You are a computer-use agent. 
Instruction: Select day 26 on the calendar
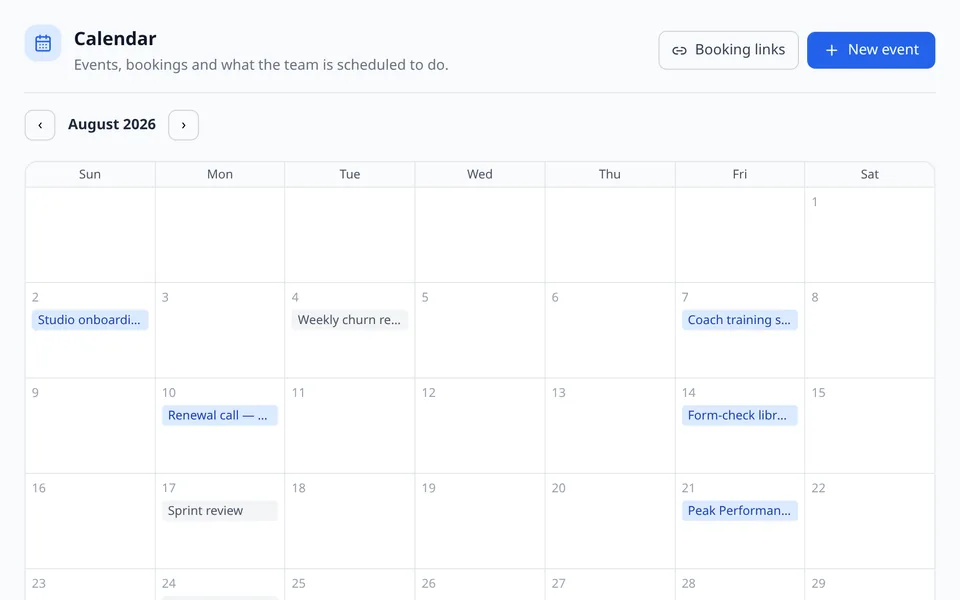(x=479, y=585)
